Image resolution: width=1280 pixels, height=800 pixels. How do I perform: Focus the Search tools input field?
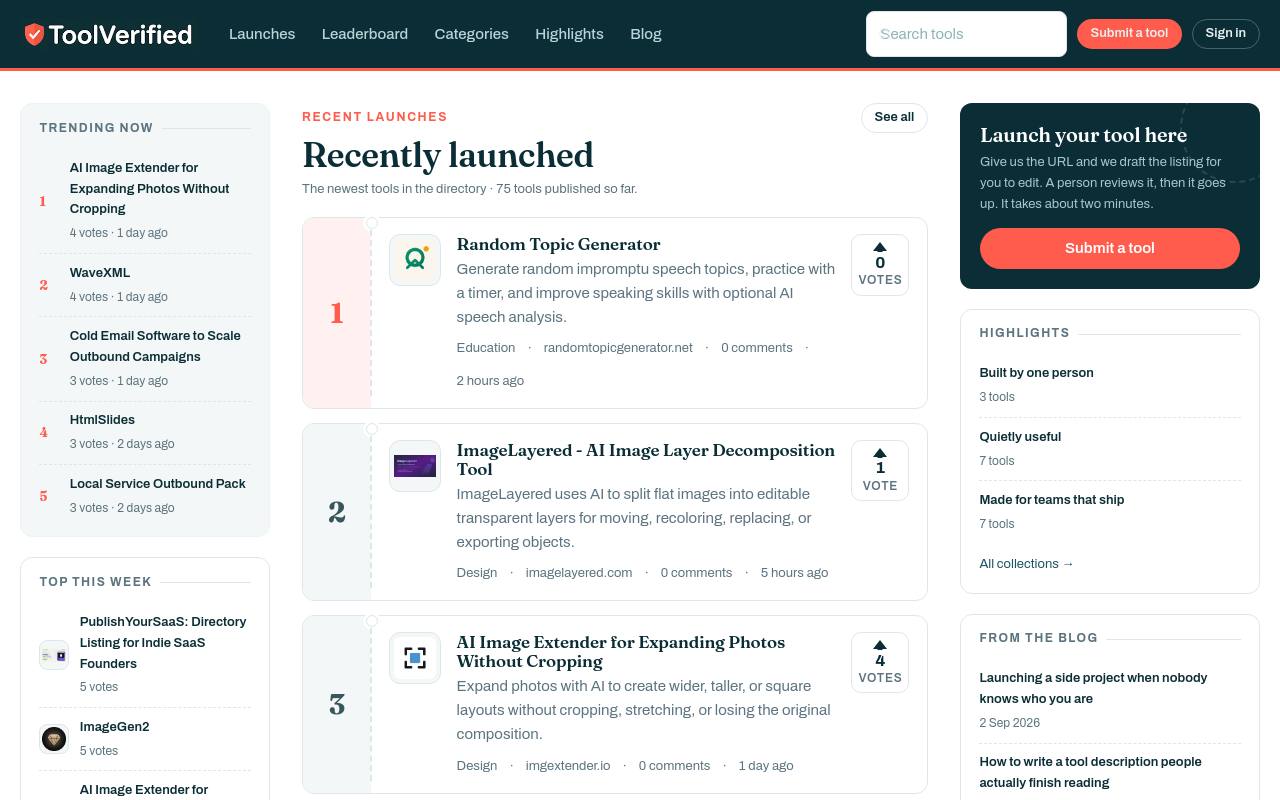coord(966,34)
